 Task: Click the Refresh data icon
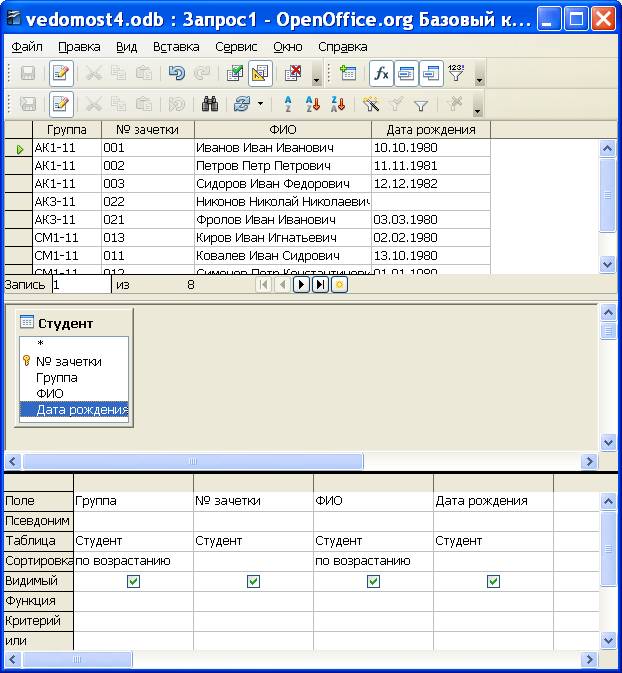click(x=241, y=104)
